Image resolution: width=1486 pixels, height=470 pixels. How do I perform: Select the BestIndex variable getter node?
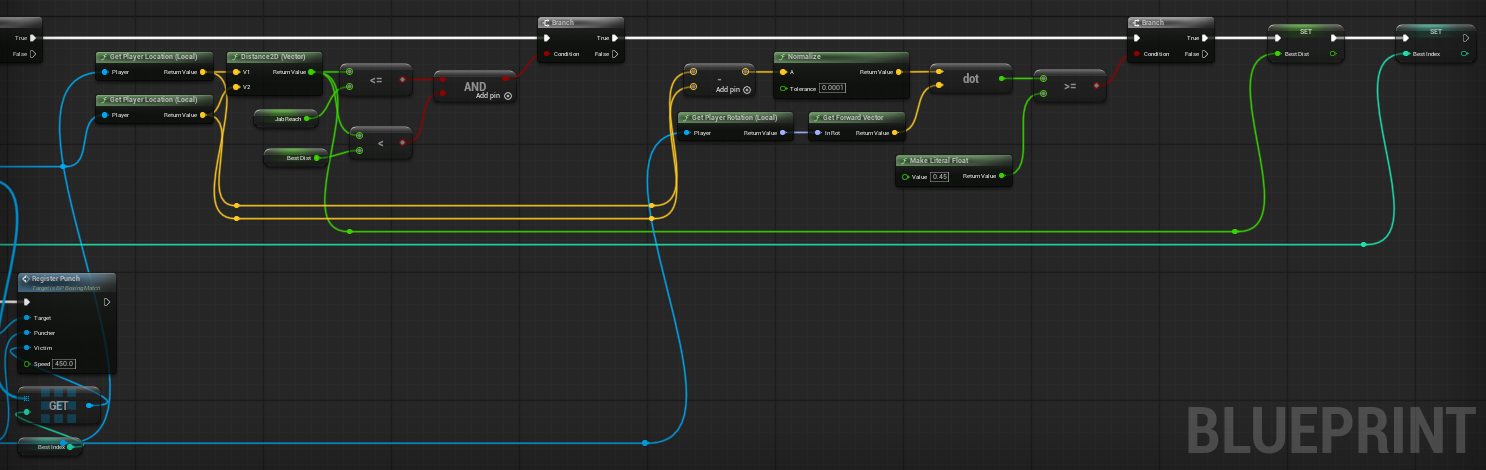[50, 446]
